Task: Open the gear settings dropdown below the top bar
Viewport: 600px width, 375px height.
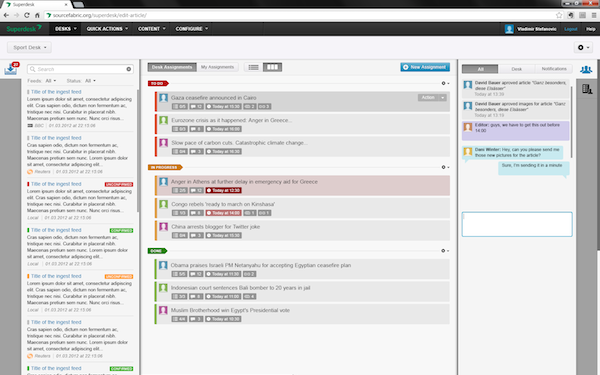Action: [x=584, y=47]
